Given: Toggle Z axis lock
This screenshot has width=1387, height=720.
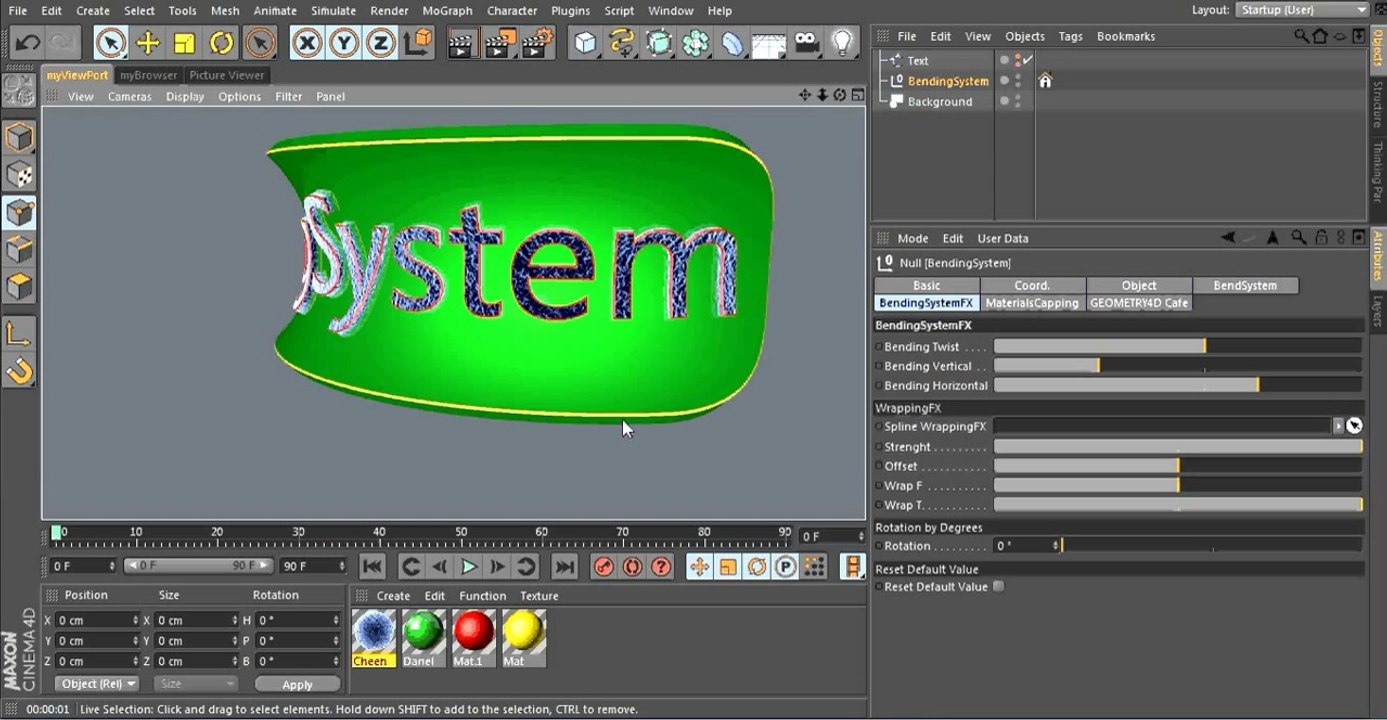Looking at the screenshot, I should (380, 42).
